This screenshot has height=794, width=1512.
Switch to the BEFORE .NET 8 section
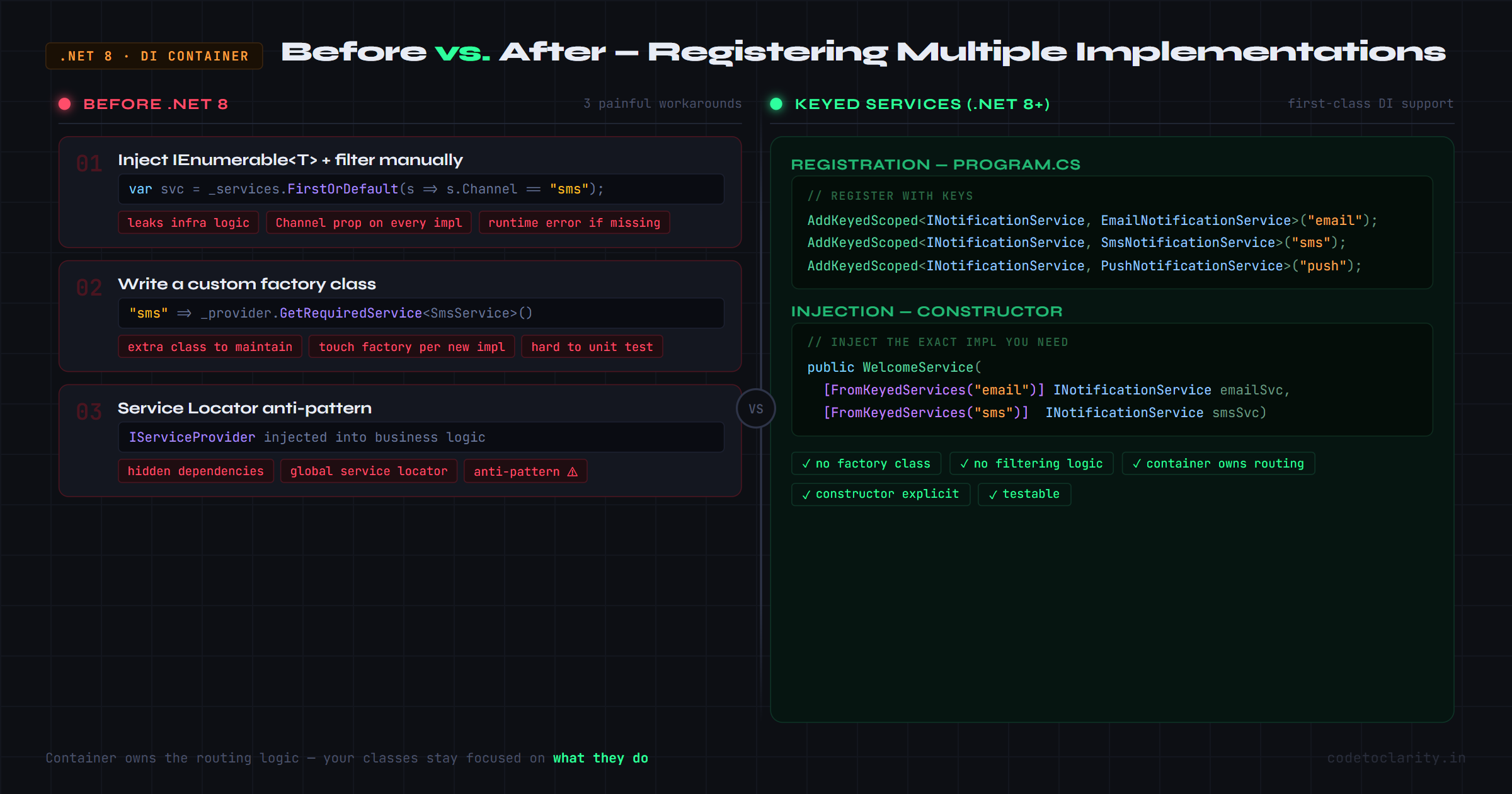click(156, 104)
